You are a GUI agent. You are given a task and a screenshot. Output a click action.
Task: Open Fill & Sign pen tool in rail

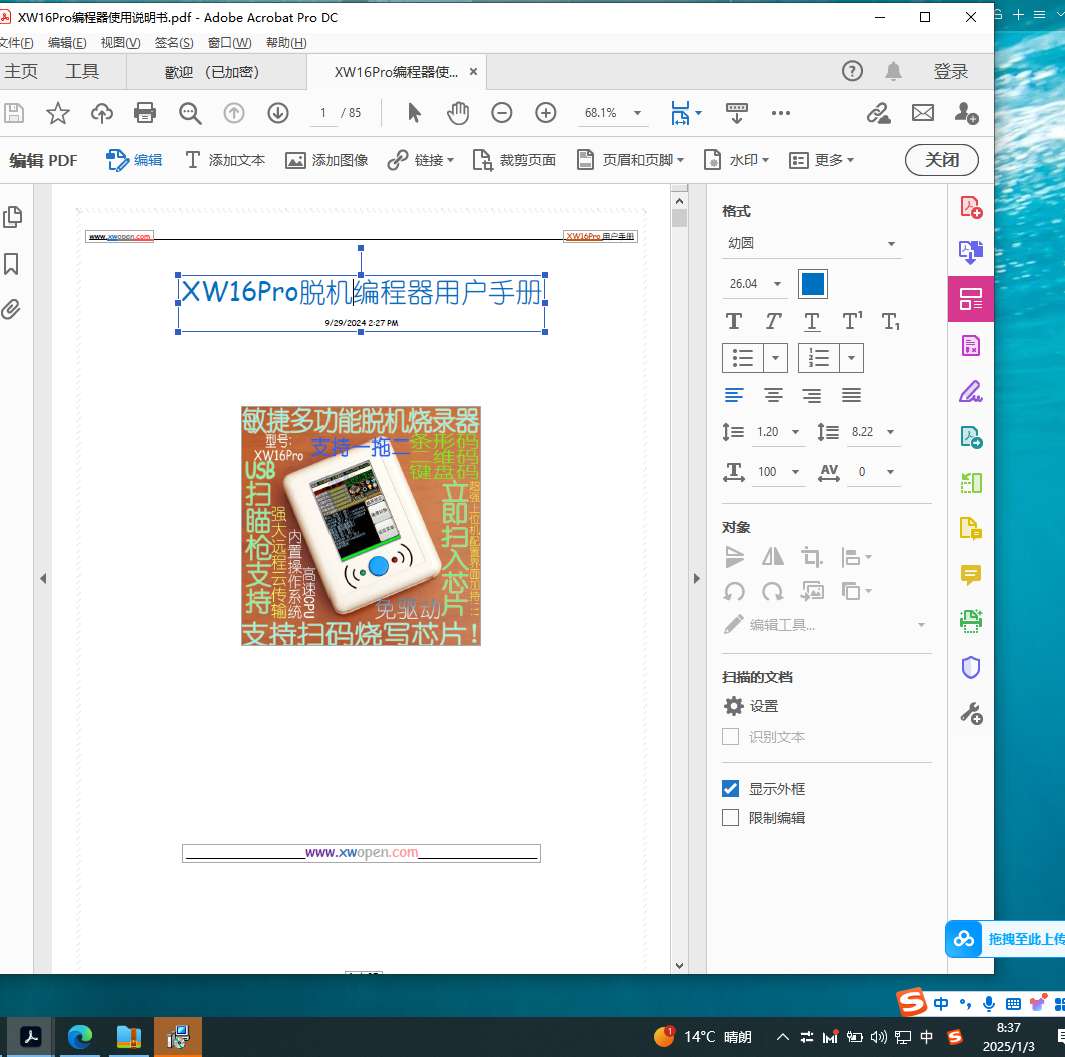coord(971,391)
